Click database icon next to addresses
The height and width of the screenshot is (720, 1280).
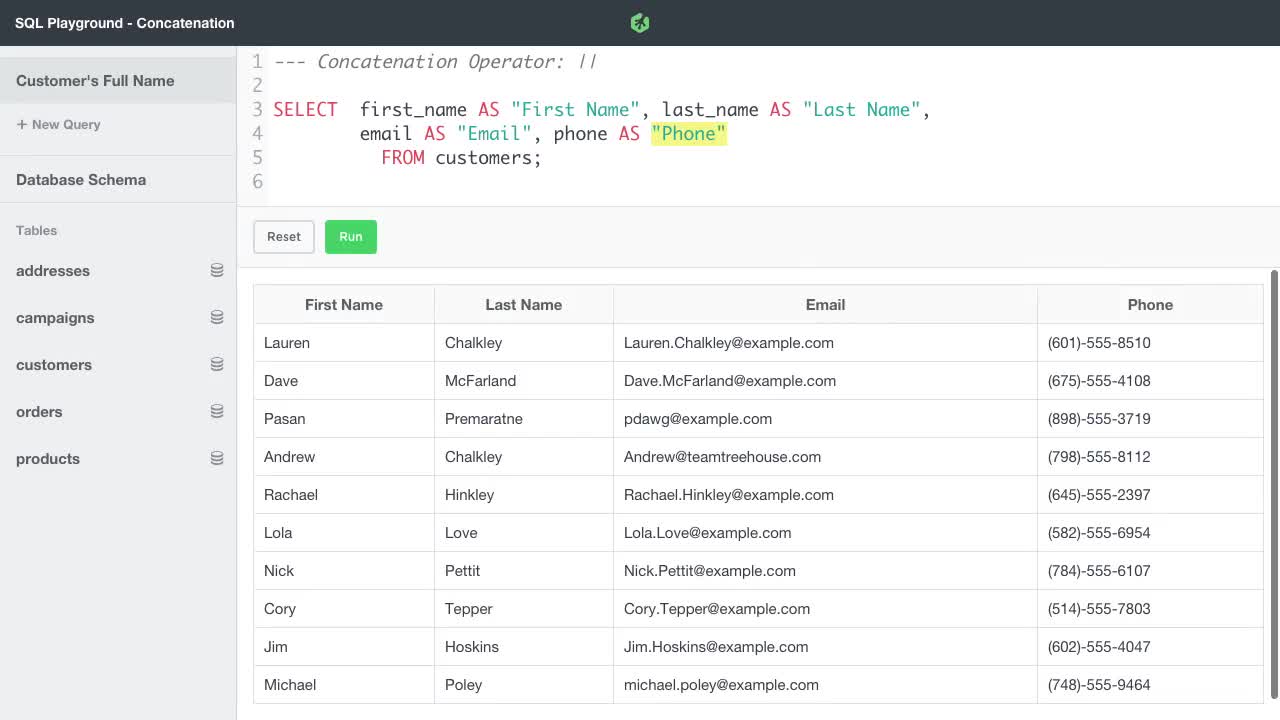pyautogui.click(x=217, y=271)
